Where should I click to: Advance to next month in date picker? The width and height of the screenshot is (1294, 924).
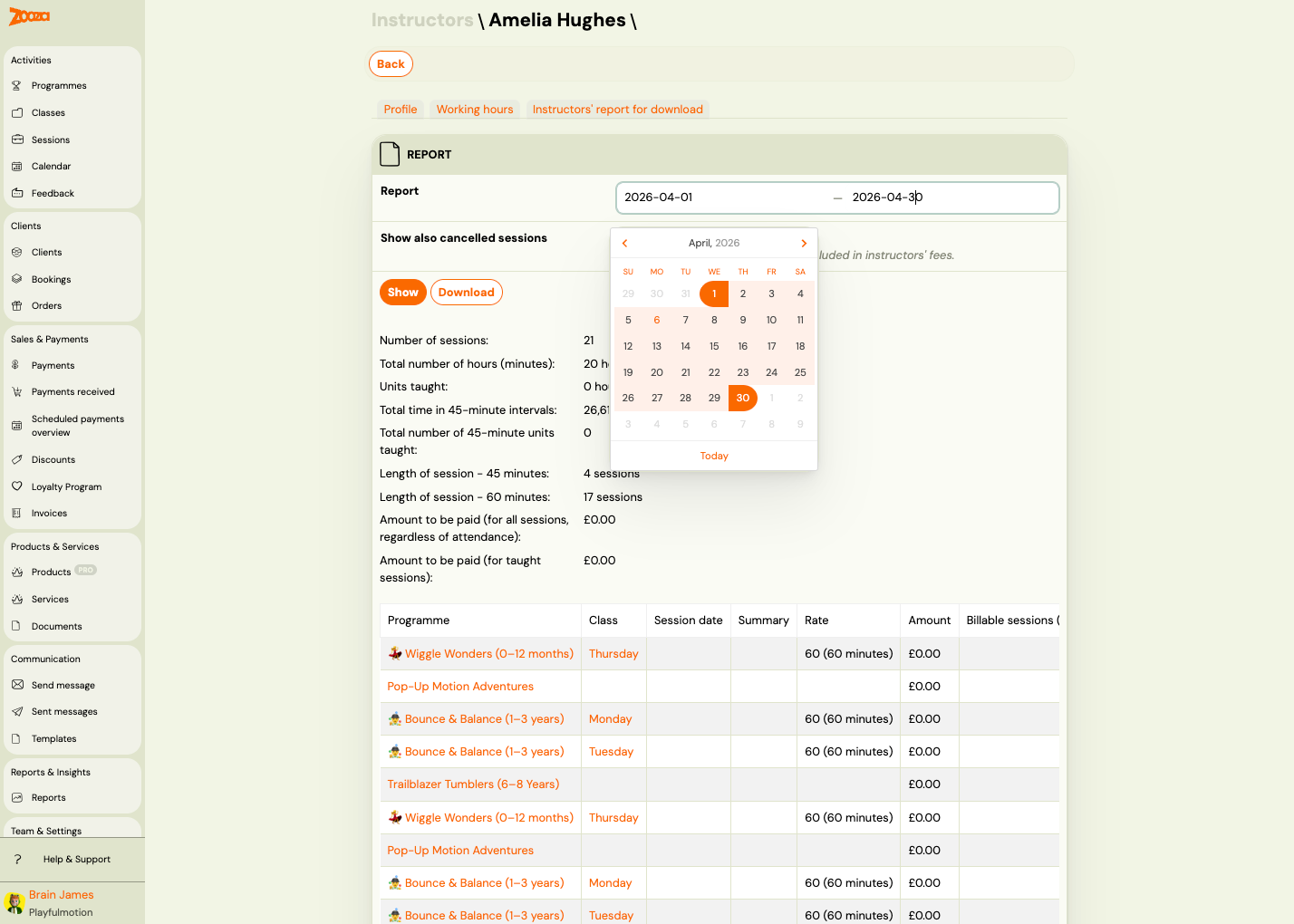pos(804,244)
